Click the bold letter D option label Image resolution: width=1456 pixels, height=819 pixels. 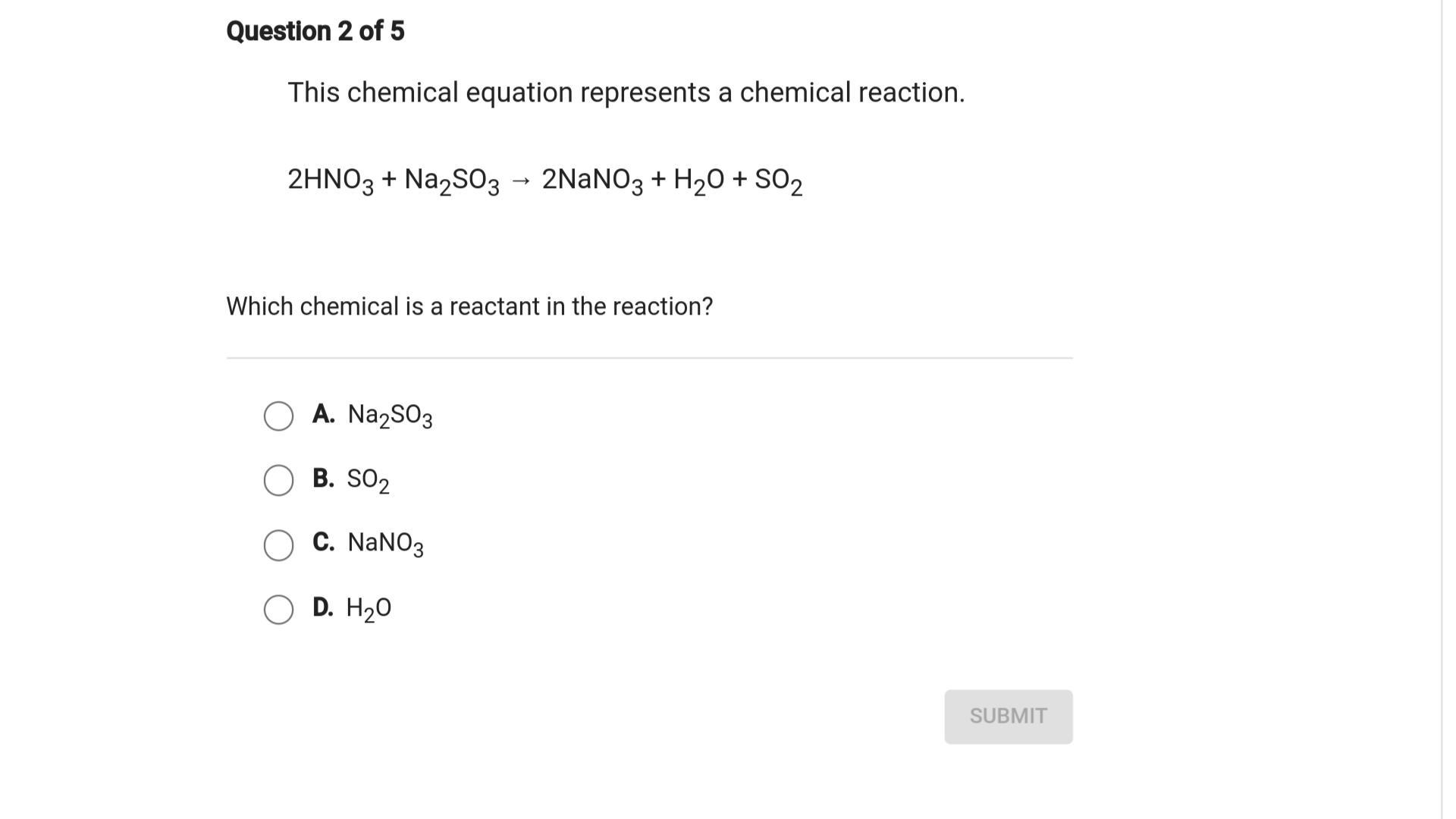pyautogui.click(x=323, y=607)
